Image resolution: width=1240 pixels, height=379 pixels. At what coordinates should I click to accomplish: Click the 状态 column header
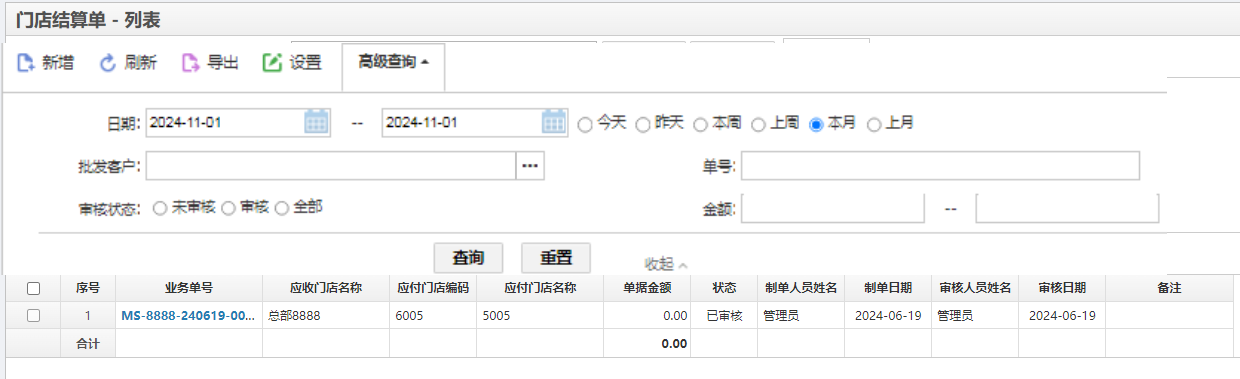[x=724, y=288]
